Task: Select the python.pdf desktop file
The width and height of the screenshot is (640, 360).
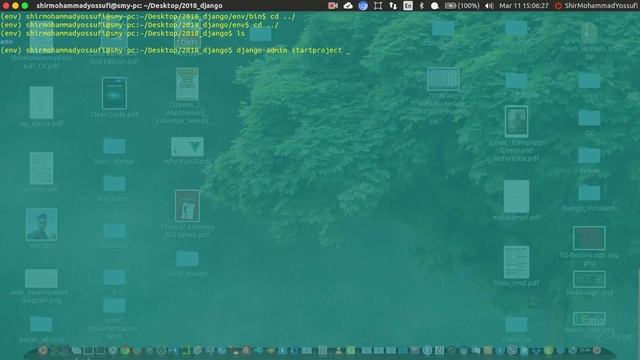Action: (41, 172)
